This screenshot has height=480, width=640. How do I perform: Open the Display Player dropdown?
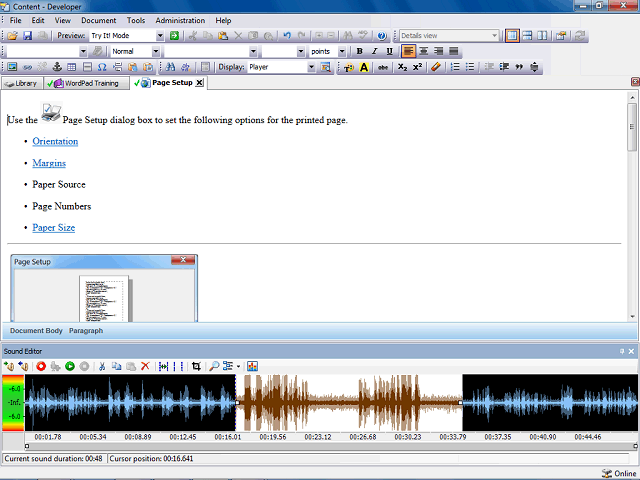(311, 67)
